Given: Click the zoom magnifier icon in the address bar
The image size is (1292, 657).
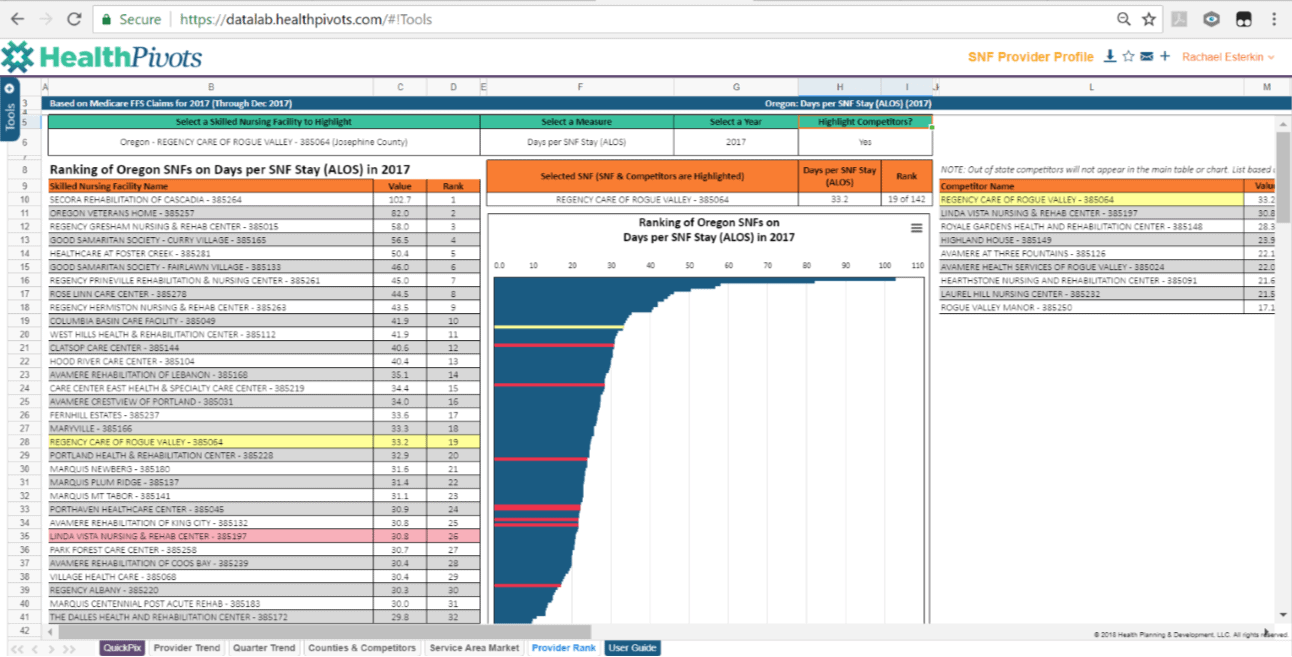Looking at the screenshot, I should pos(1125,19).
